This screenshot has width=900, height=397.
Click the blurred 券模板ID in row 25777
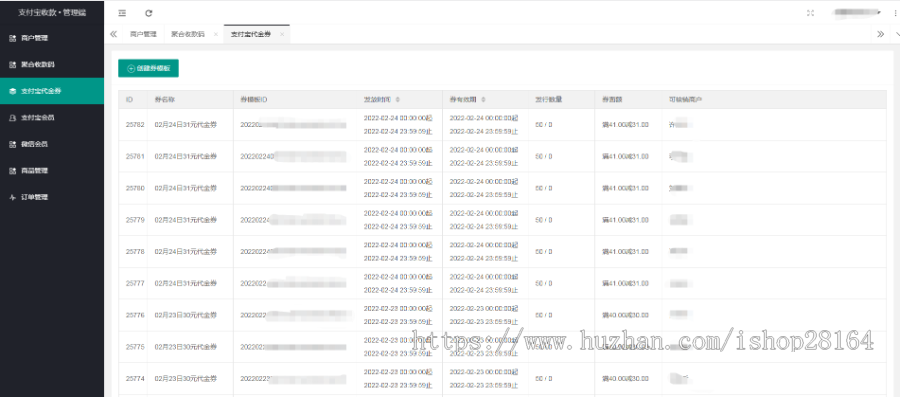point(293,283)
